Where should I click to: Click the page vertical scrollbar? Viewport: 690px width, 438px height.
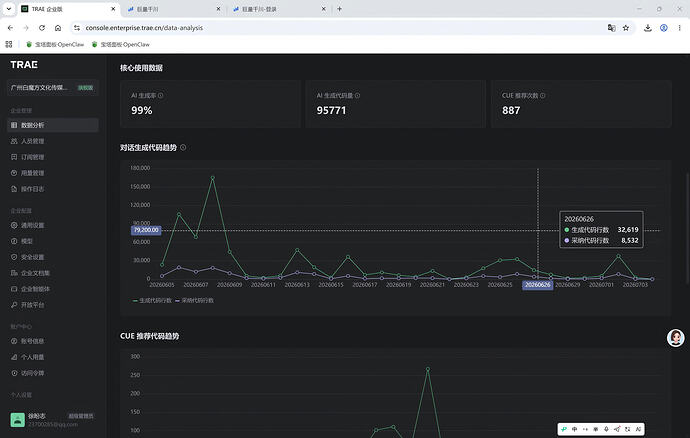pos(687,229)
